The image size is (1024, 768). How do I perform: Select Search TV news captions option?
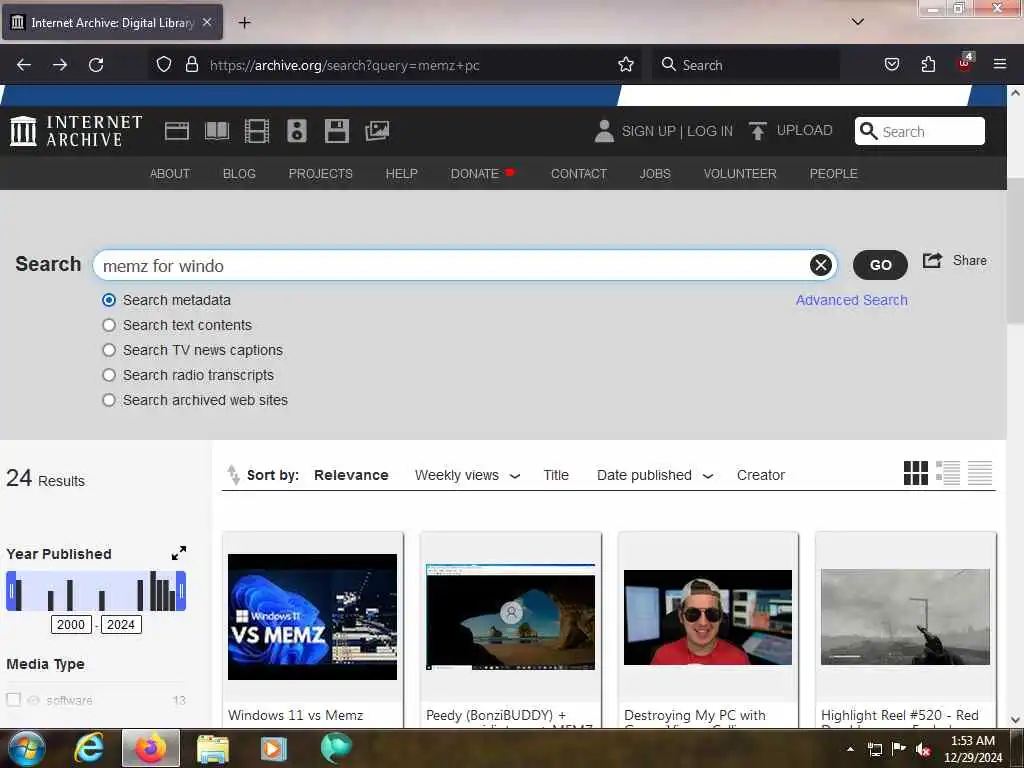coord(109,350)
